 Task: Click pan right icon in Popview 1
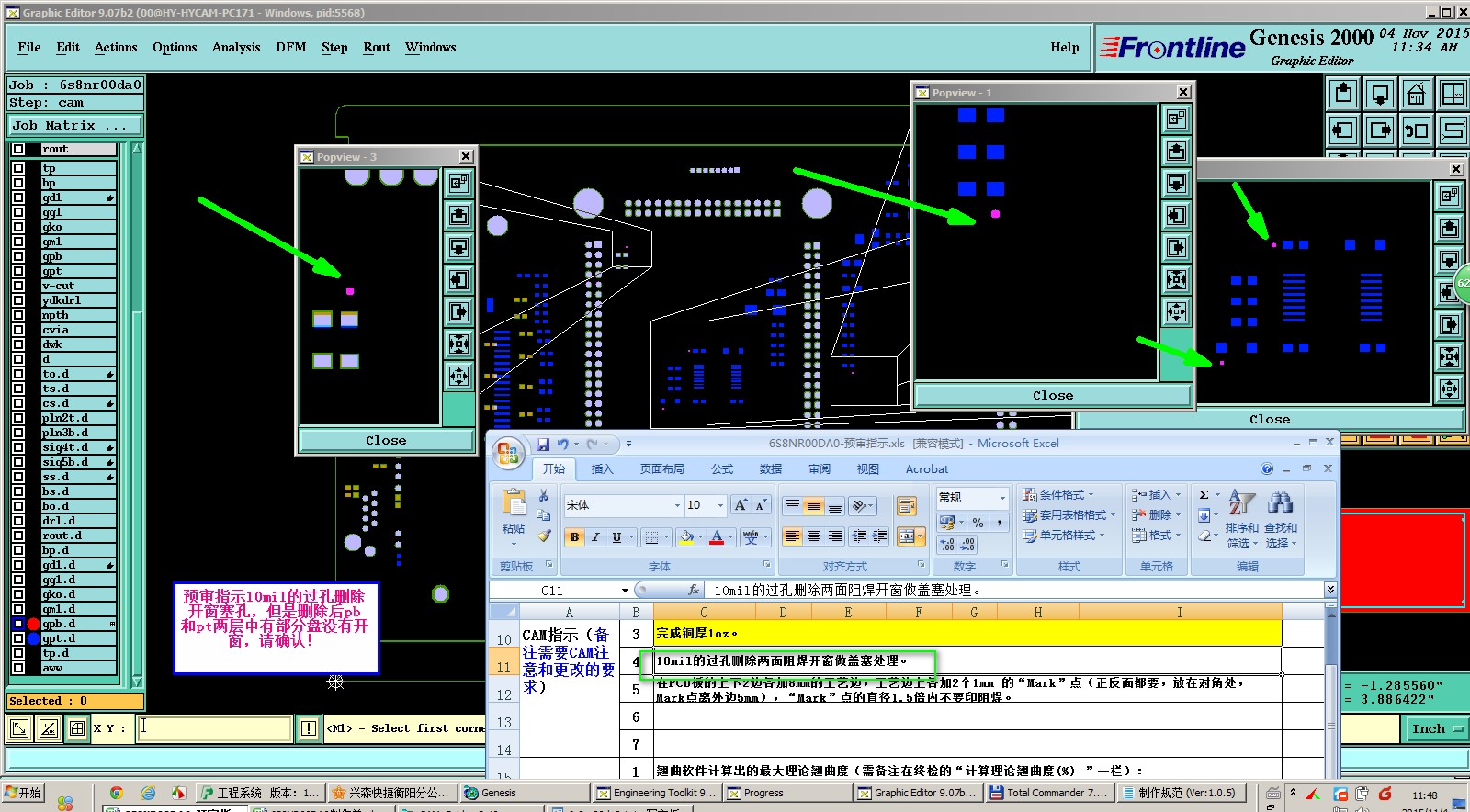(1176, 248)
